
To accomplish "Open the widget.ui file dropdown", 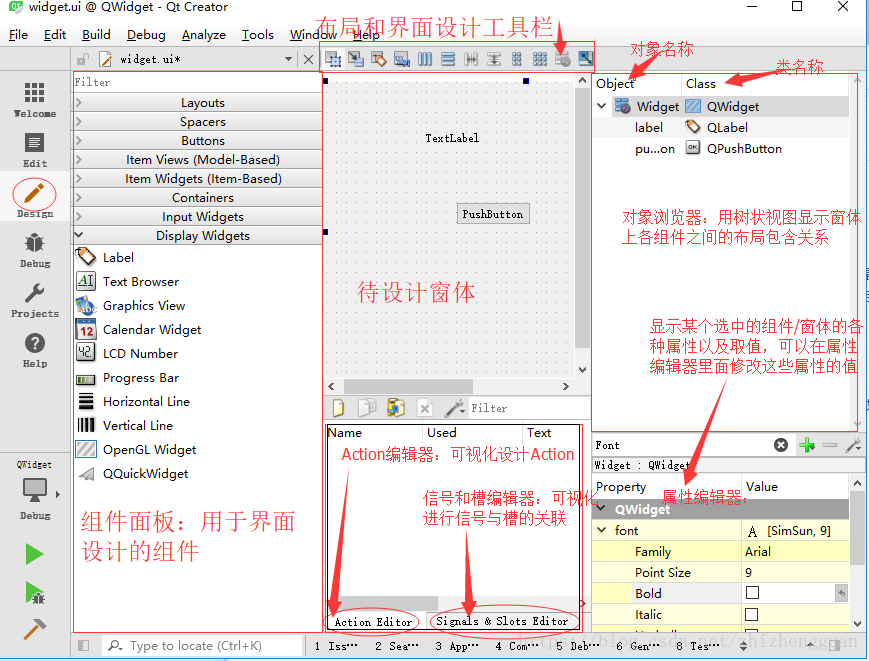I will point(288,59).
